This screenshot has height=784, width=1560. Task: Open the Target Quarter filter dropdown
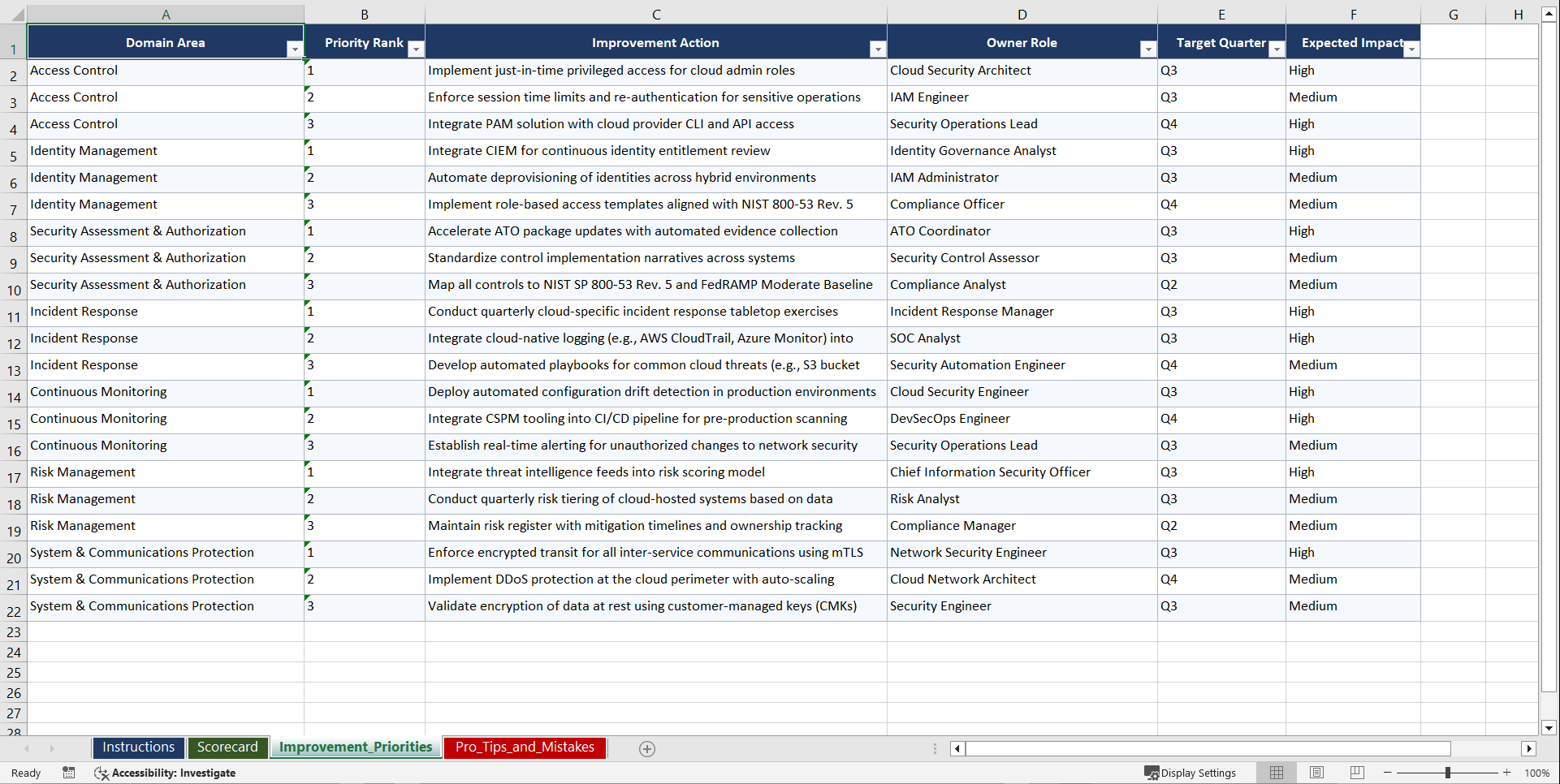[x=1277, y=50]
